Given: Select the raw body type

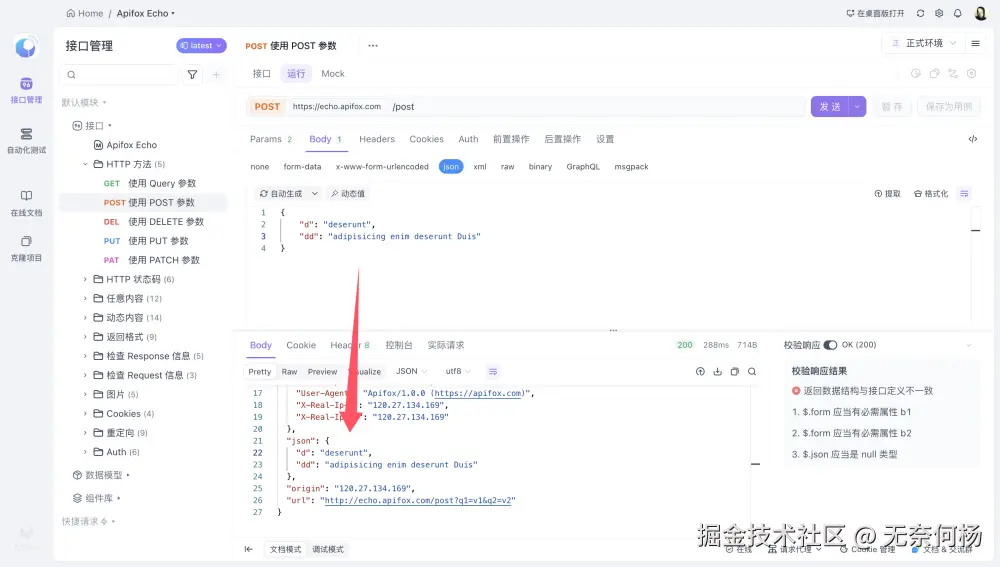Looking at the screenshot, I should coord(507,166).
